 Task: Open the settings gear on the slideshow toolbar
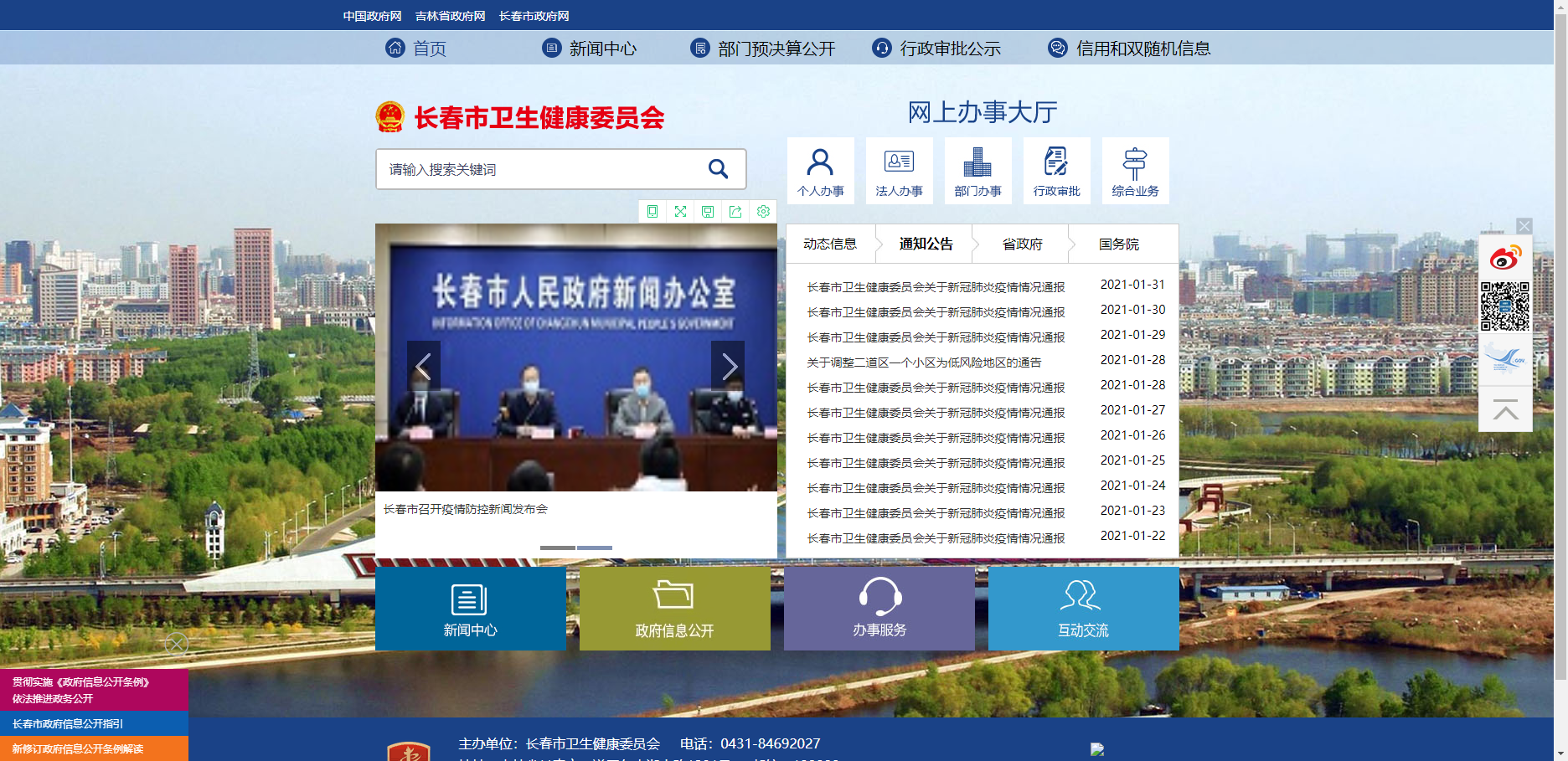point(763,211)
